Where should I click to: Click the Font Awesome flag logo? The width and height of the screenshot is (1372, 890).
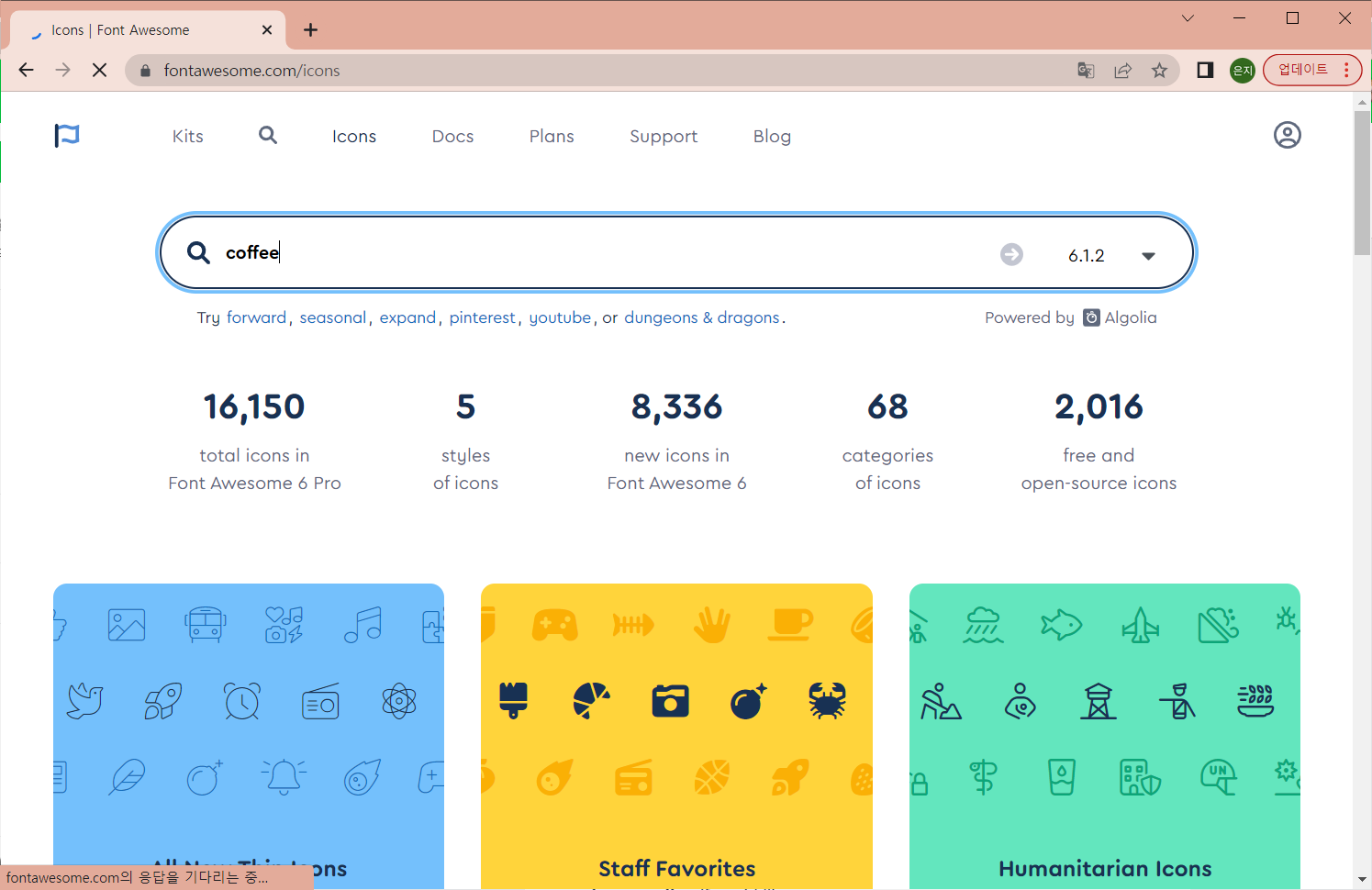67,136
